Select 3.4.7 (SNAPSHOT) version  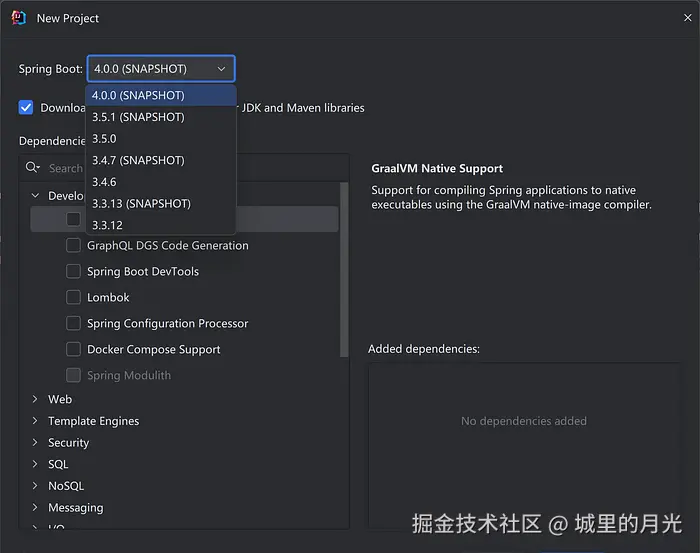161,160
